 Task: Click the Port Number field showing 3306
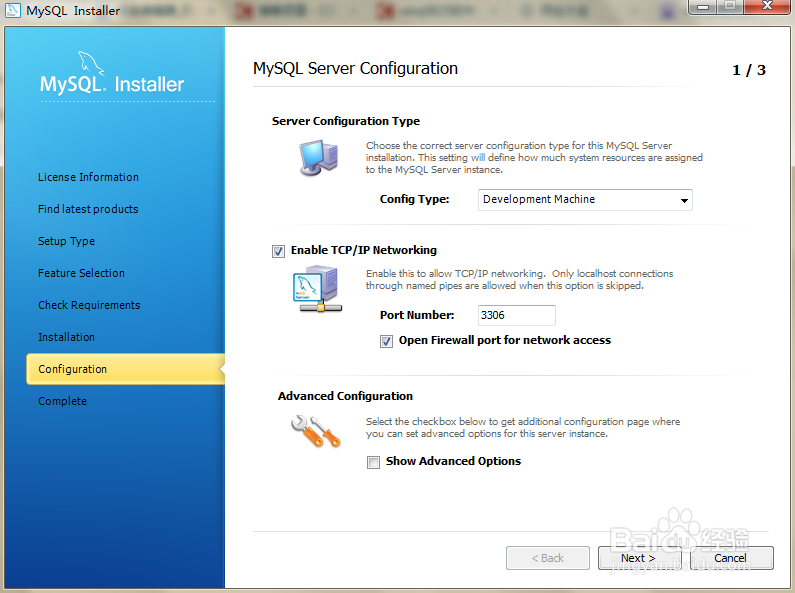[517, 315]
